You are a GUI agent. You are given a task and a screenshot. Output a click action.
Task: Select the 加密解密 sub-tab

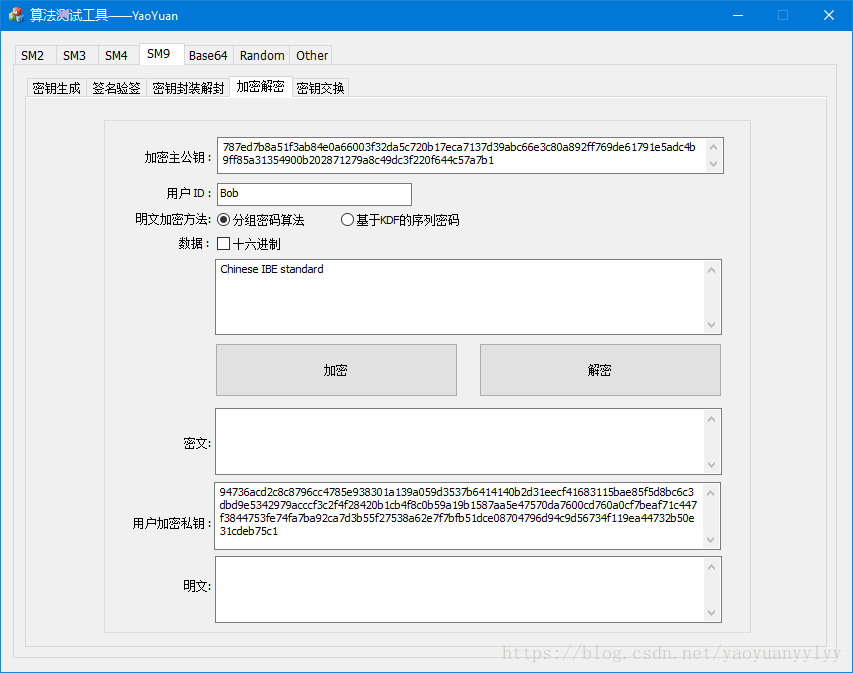261,87
